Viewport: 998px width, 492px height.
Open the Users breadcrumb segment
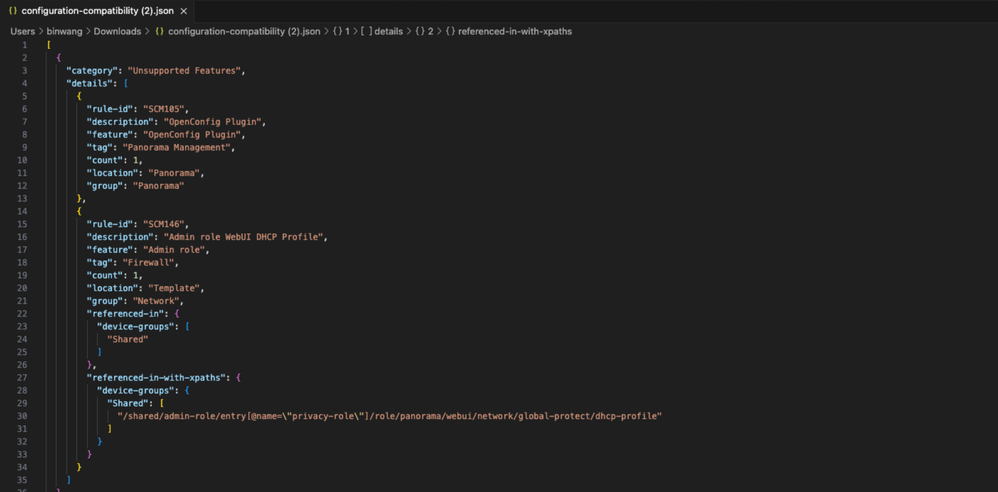[x=22, y=31]
